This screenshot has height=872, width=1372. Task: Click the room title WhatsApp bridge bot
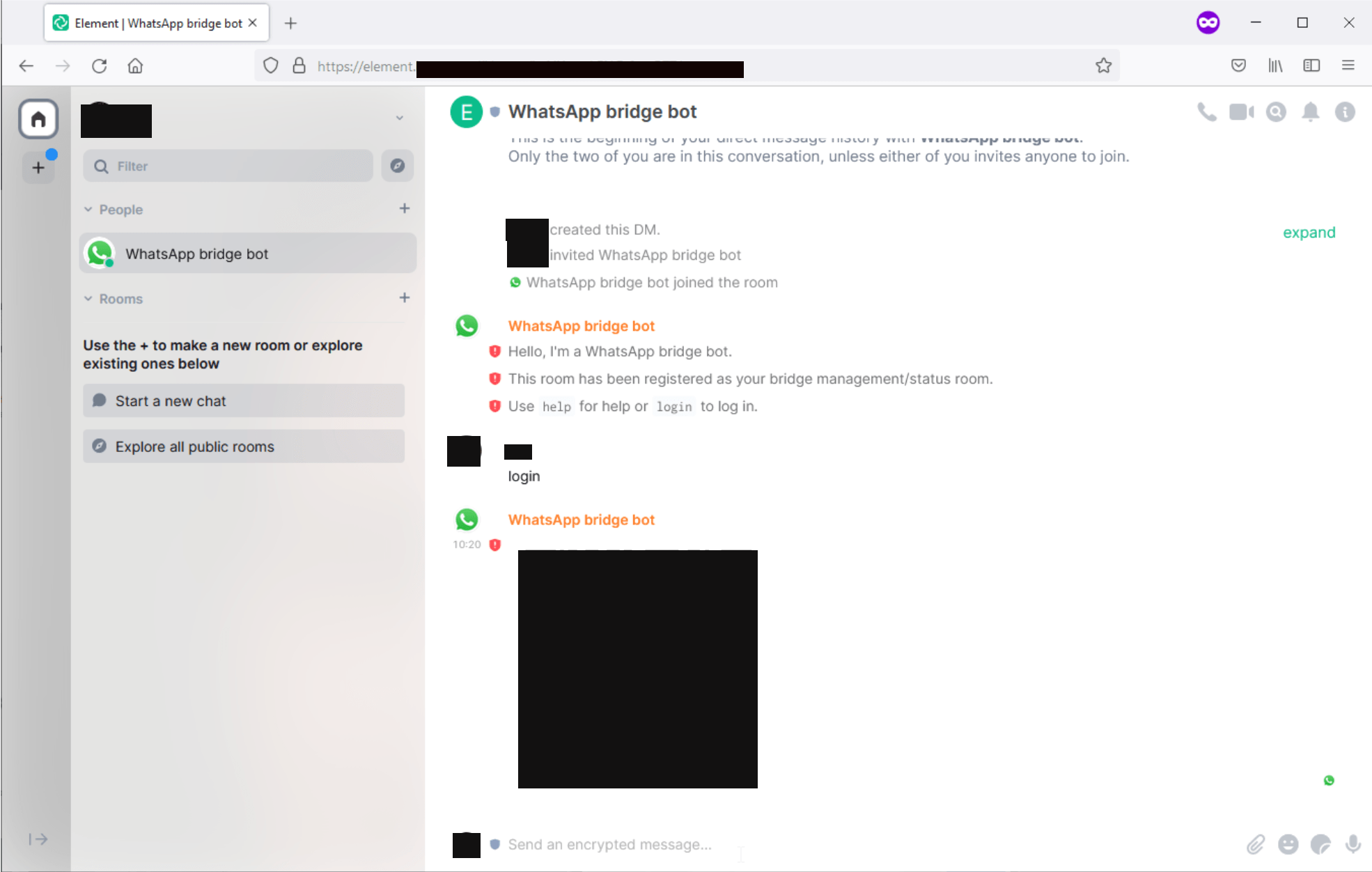pos(602,111)
